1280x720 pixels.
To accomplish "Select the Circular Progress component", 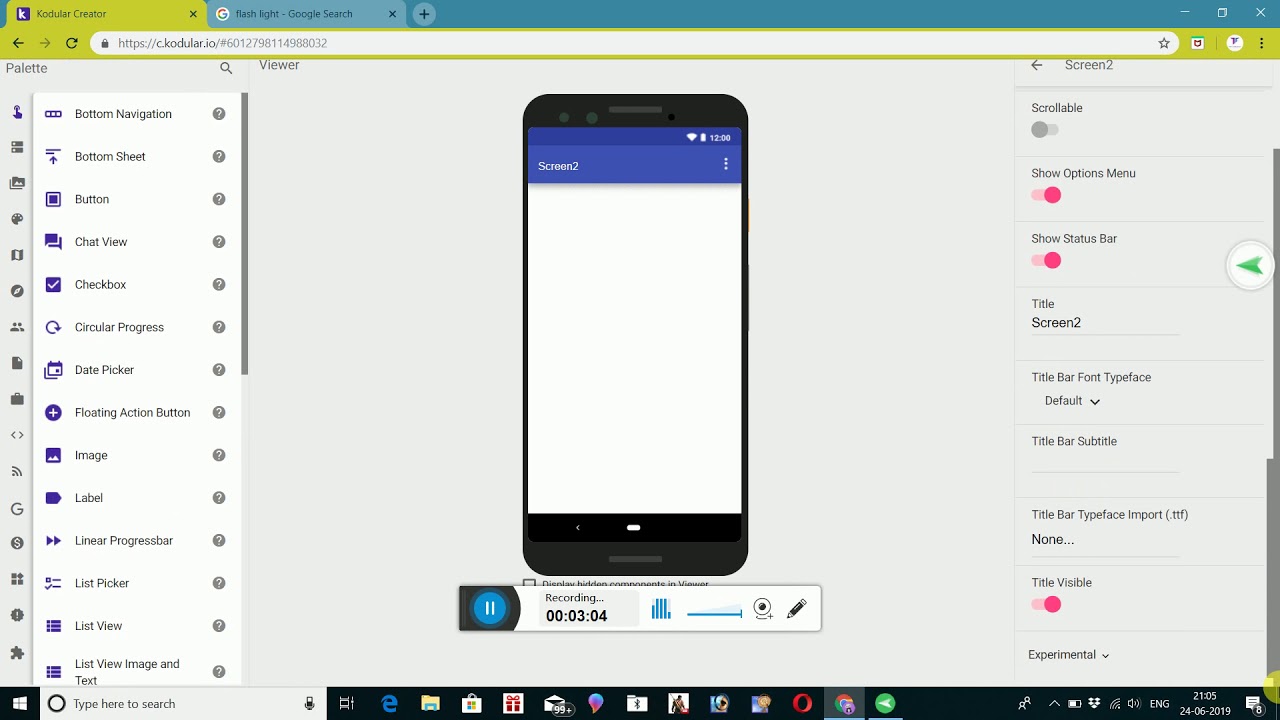I will click(139, 327).
